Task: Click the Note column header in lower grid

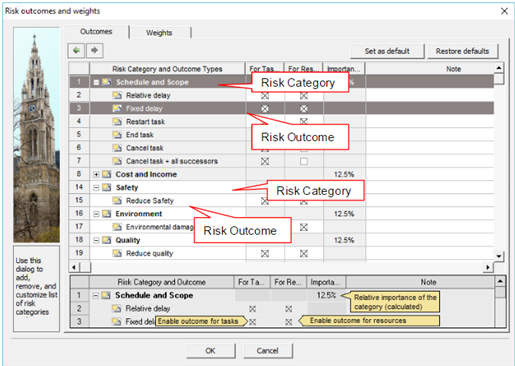Action: 421,282
